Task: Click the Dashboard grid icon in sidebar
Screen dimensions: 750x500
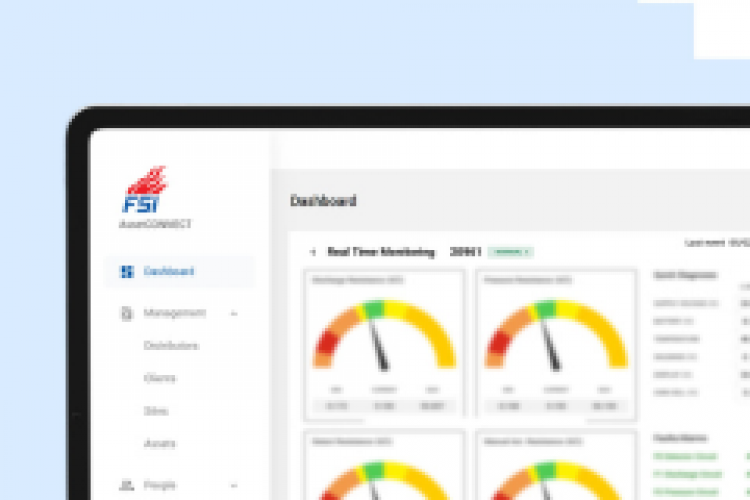Action: tap(126, 272)
